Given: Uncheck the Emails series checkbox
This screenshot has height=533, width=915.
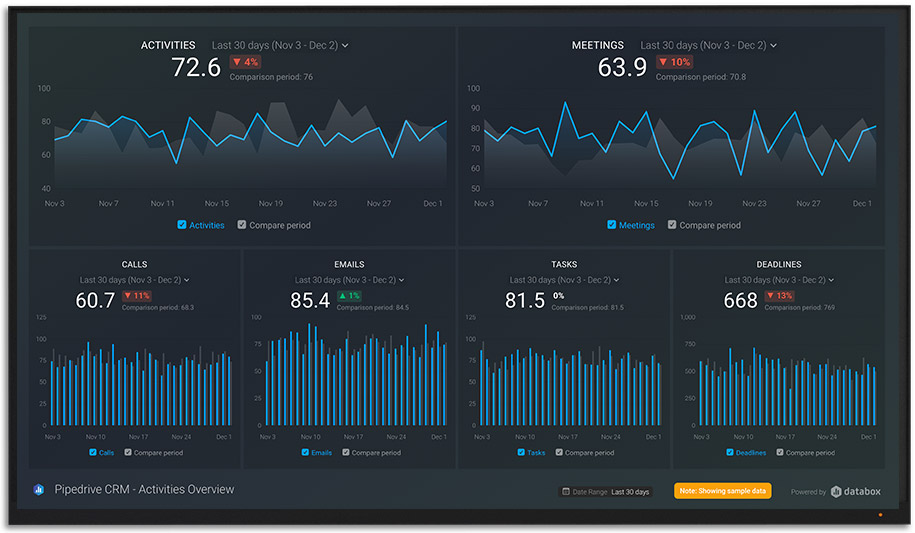Looking at the screenshot, I should coord(305,452).
